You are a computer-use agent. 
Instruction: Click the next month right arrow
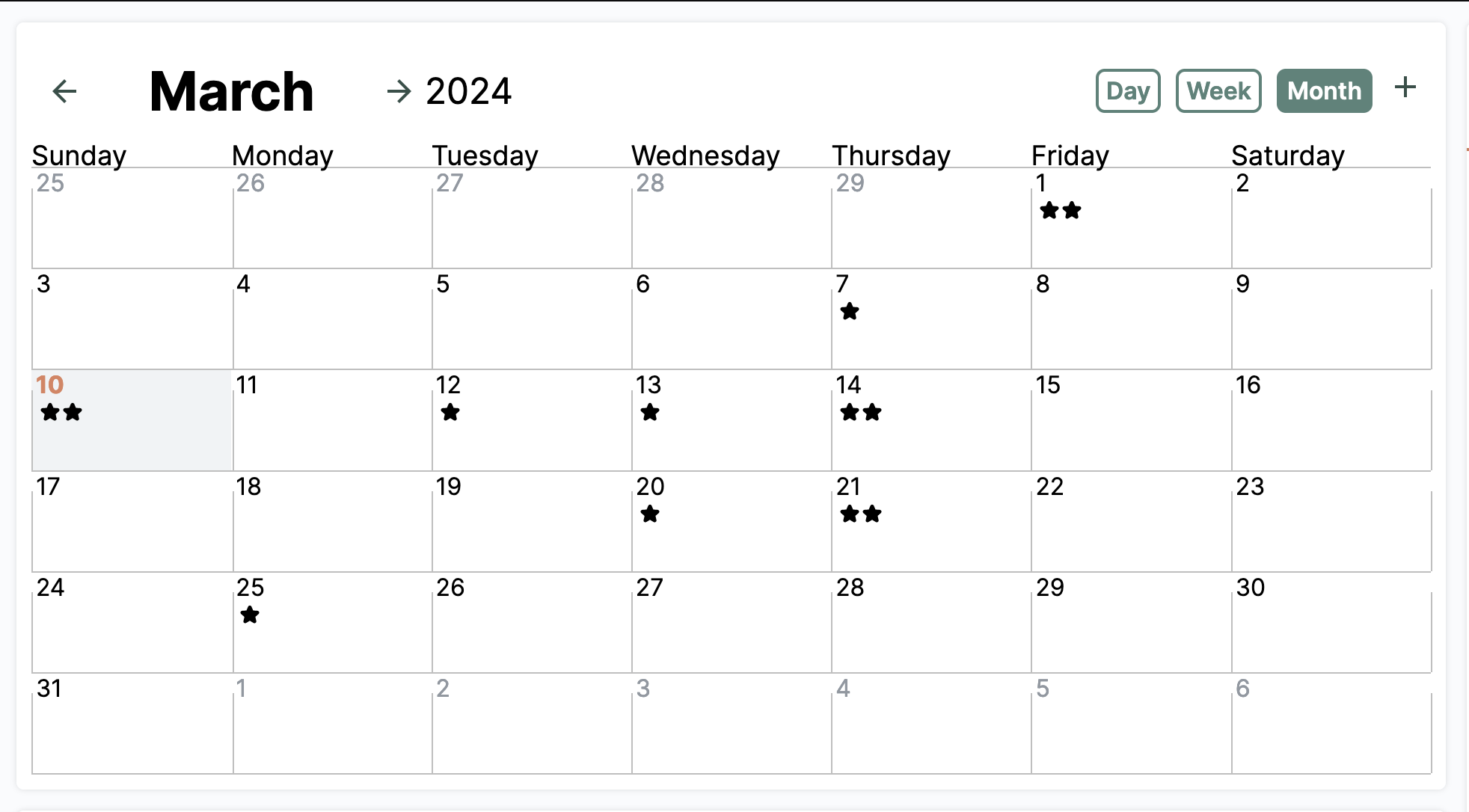click(399, 91)
